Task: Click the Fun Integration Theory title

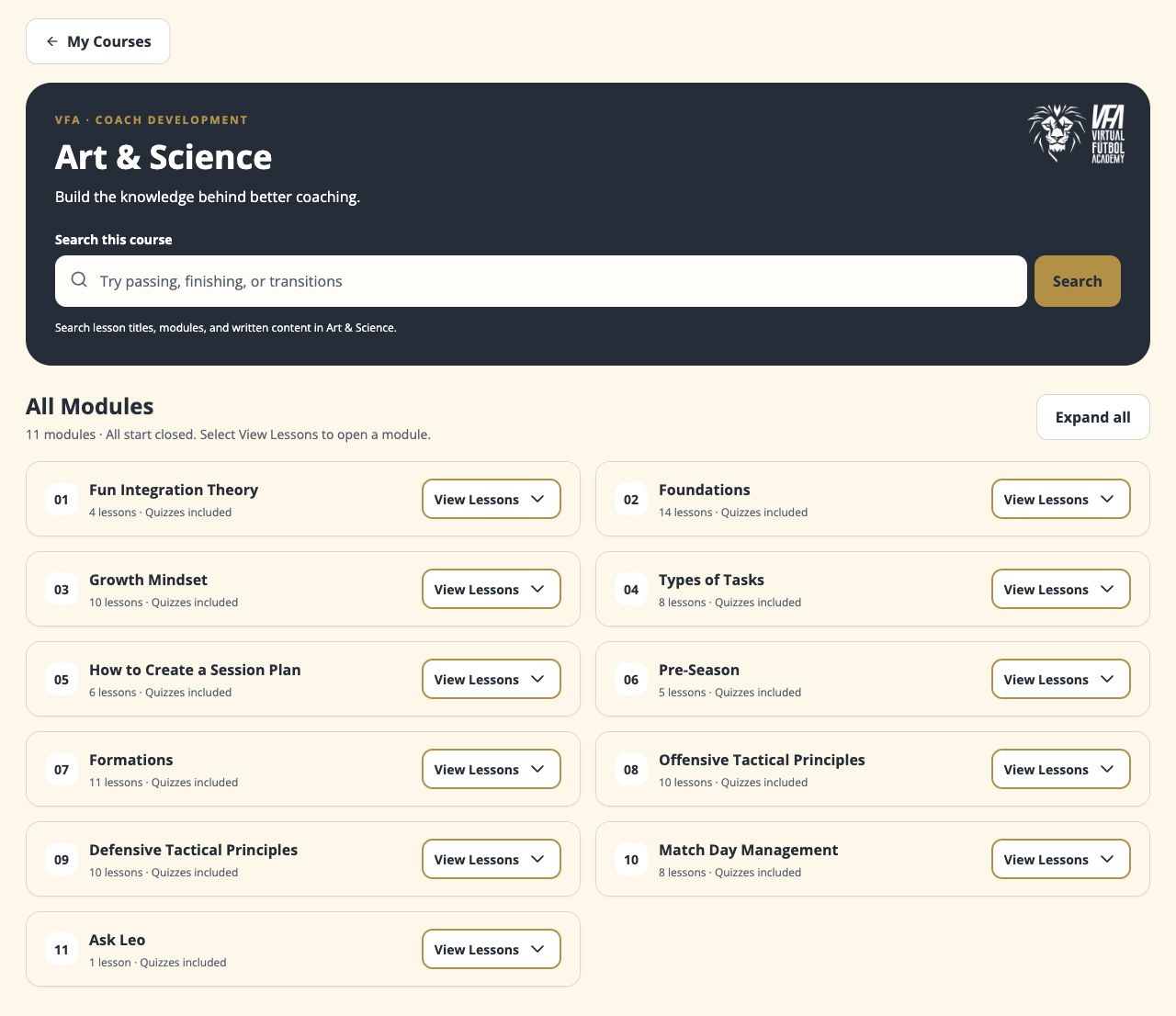Action: 174,490
